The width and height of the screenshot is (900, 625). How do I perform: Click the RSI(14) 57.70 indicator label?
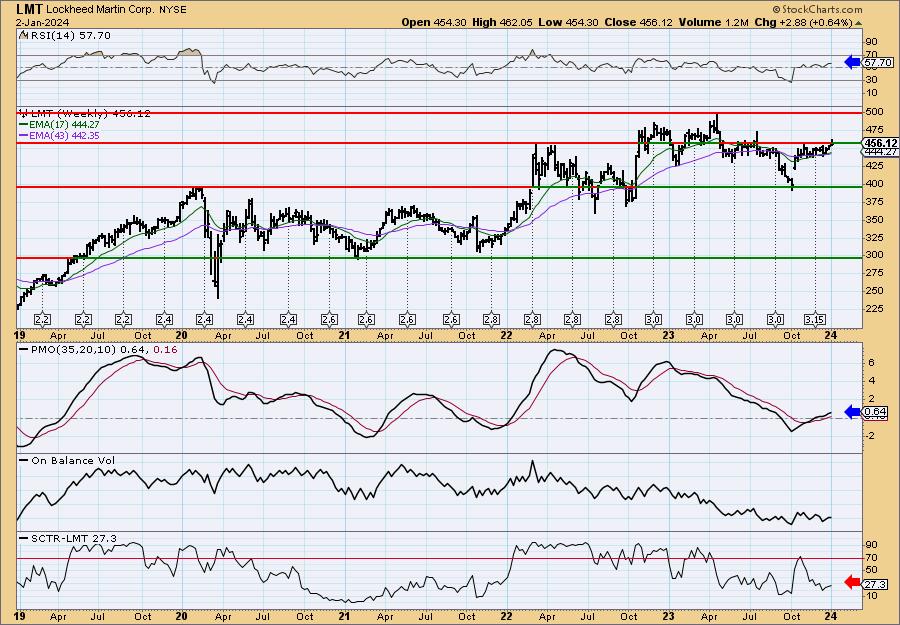tap(69, 35)
